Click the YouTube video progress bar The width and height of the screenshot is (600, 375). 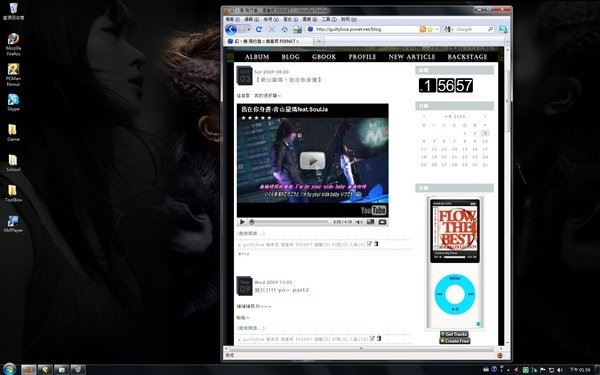pos(289,222)
